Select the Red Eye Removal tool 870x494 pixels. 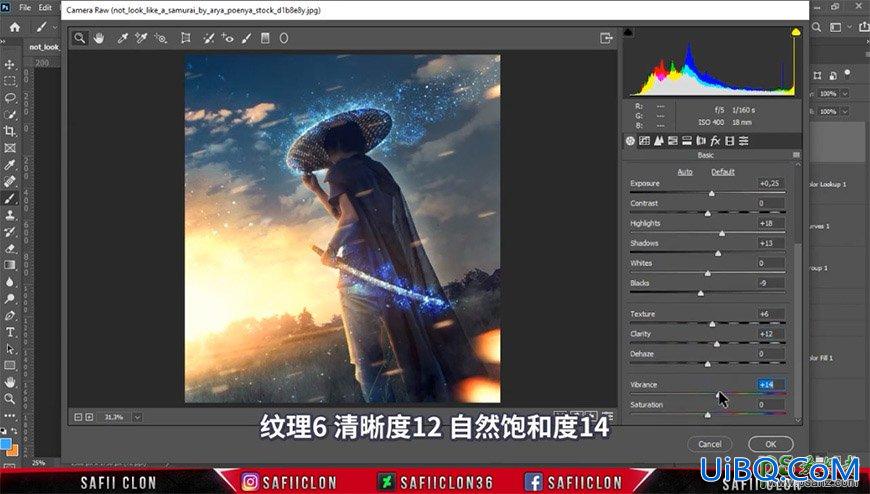227,38
